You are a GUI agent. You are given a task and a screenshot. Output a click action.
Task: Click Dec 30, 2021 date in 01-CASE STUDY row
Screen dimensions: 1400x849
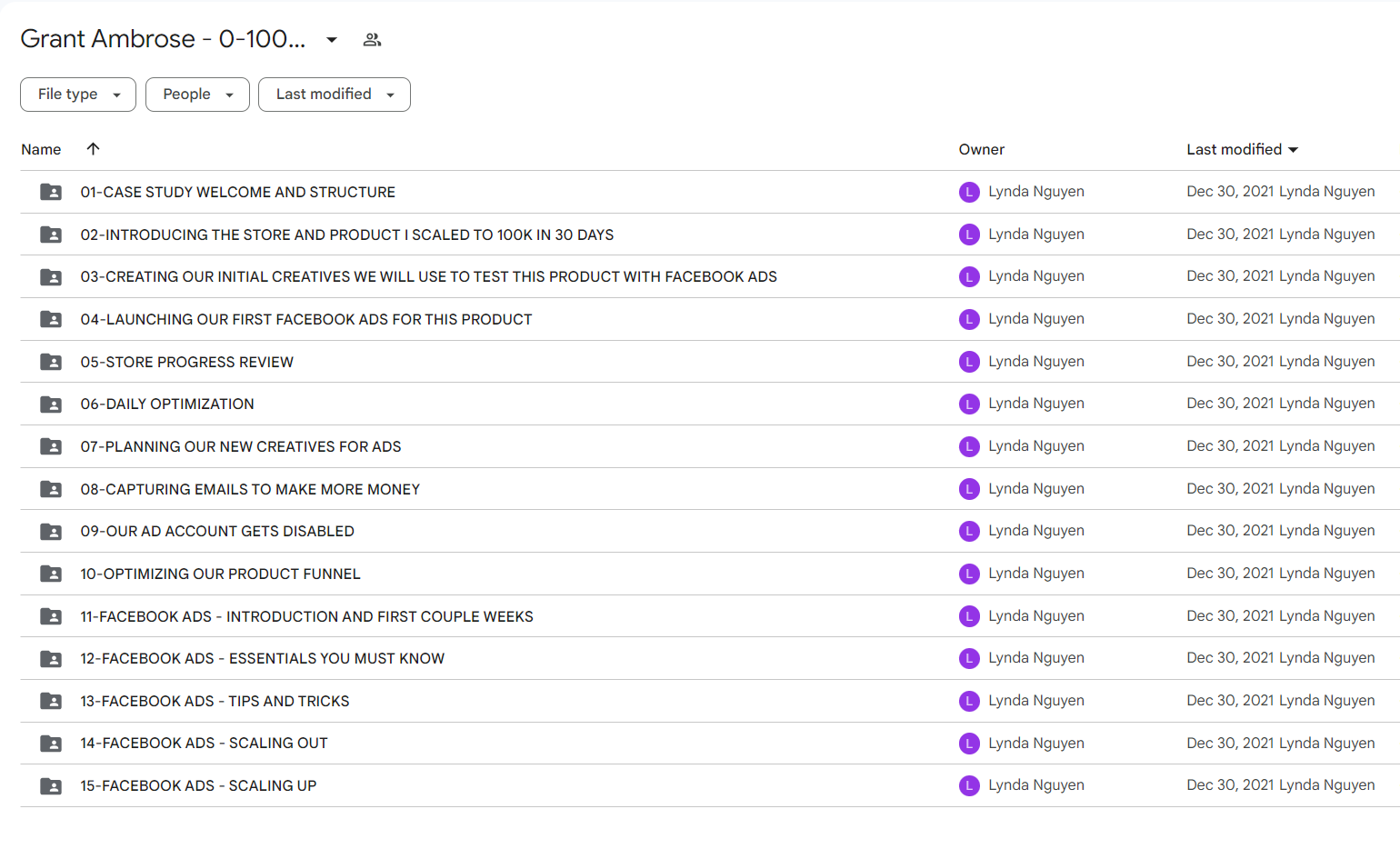point(1230,192)
